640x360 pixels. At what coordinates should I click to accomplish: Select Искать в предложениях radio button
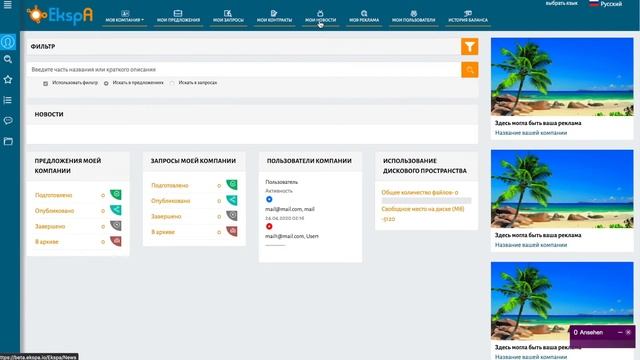click(106, 83)
